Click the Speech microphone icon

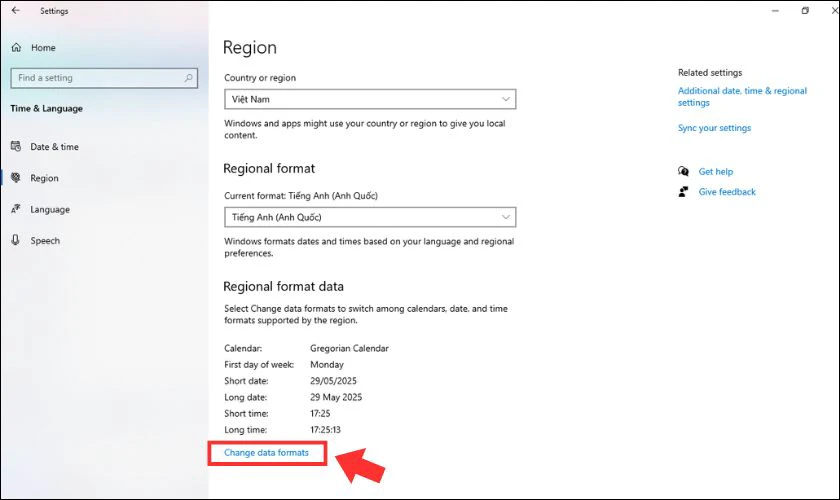[16, 240]
